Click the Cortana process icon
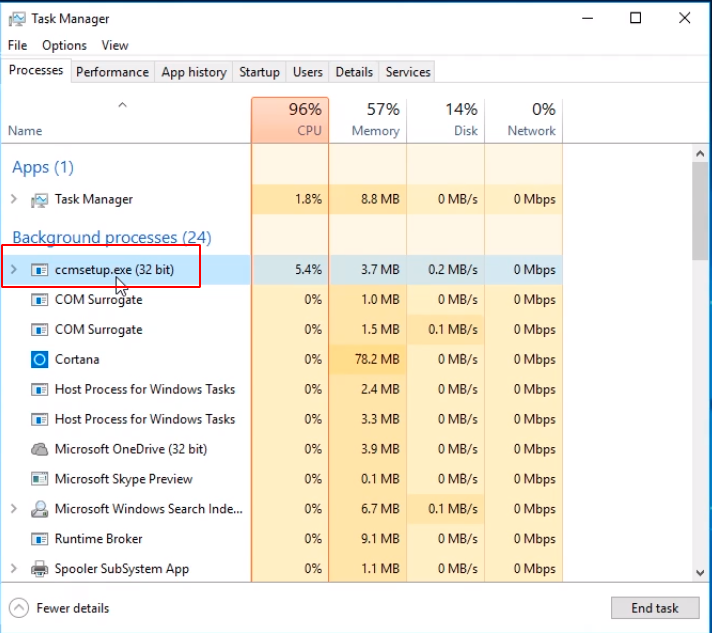 [x=40, y=360]
